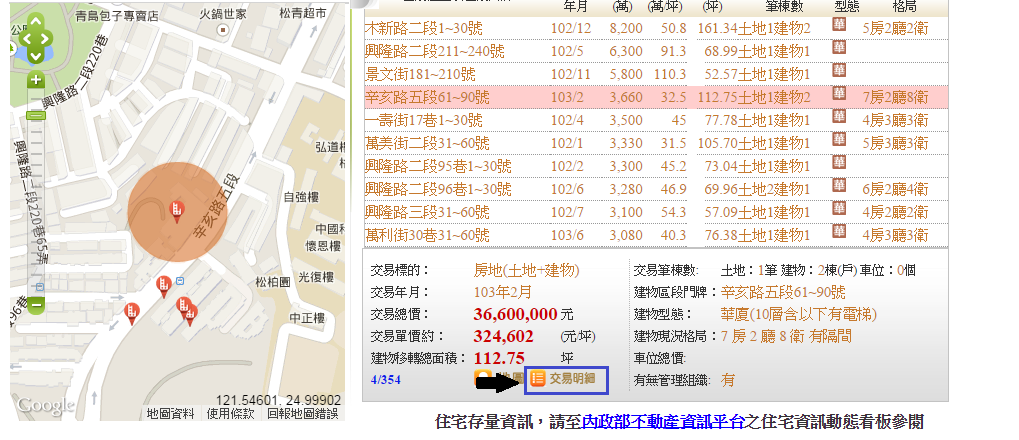Viewport: 1019px width, 440px height.
Task: Click building type icon in 辛亥路五段61~90號 row
Action: [x=840, y=96]
